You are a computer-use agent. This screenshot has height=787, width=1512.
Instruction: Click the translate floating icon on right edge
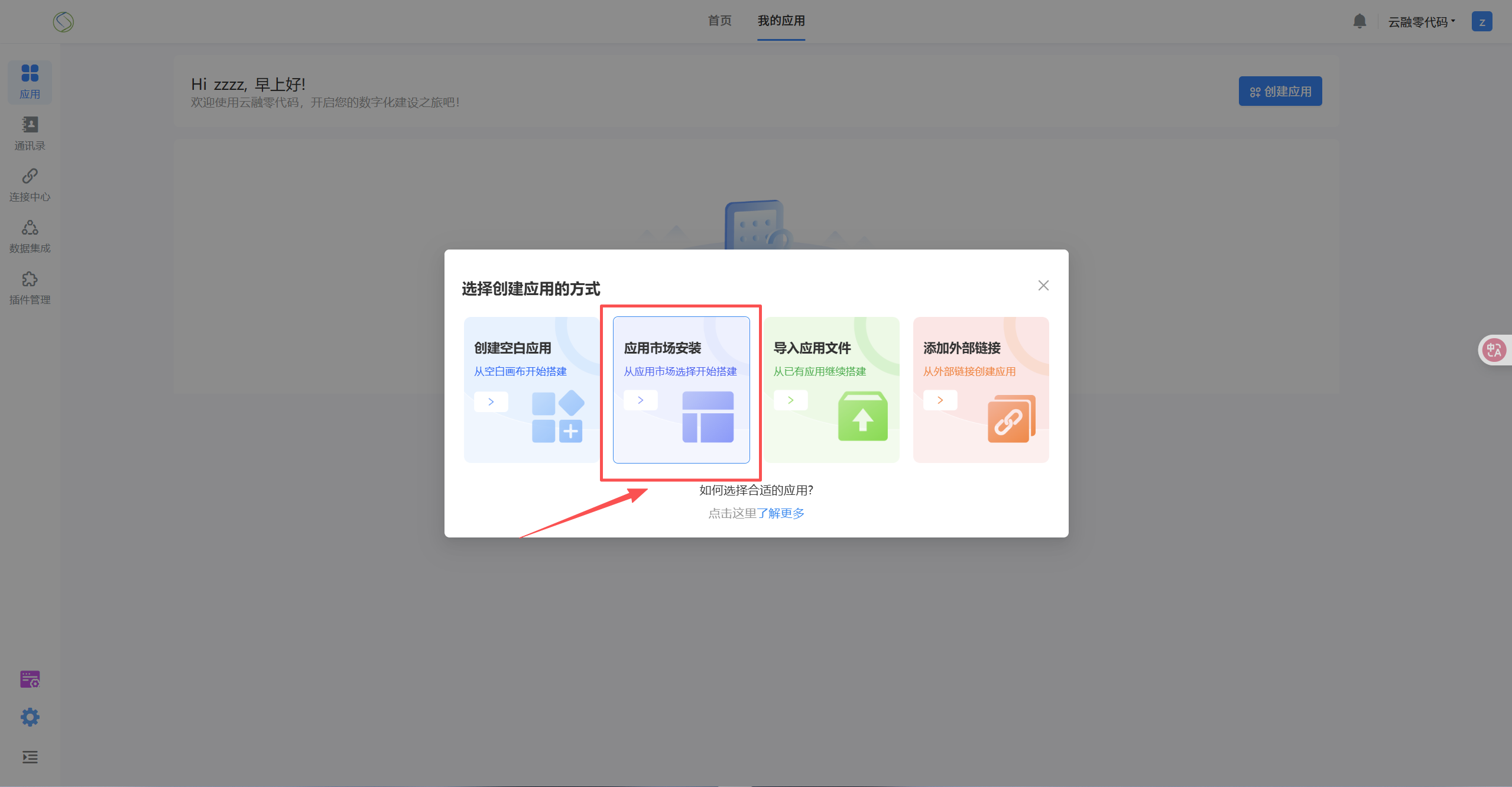click(x=1494, y=350)
